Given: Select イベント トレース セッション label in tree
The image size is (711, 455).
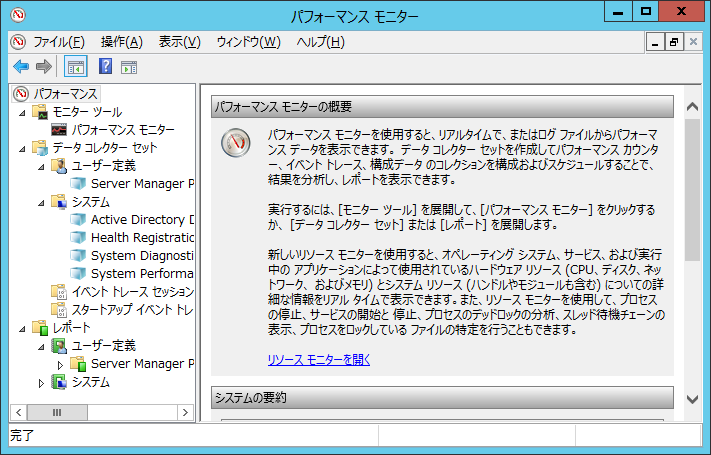Looking at the screenshot, I should [132, 292].
